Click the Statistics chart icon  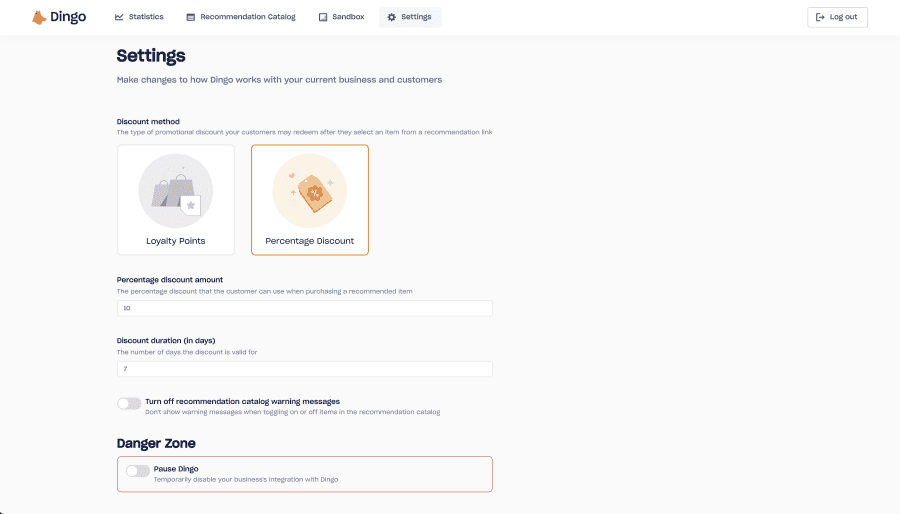119,17
